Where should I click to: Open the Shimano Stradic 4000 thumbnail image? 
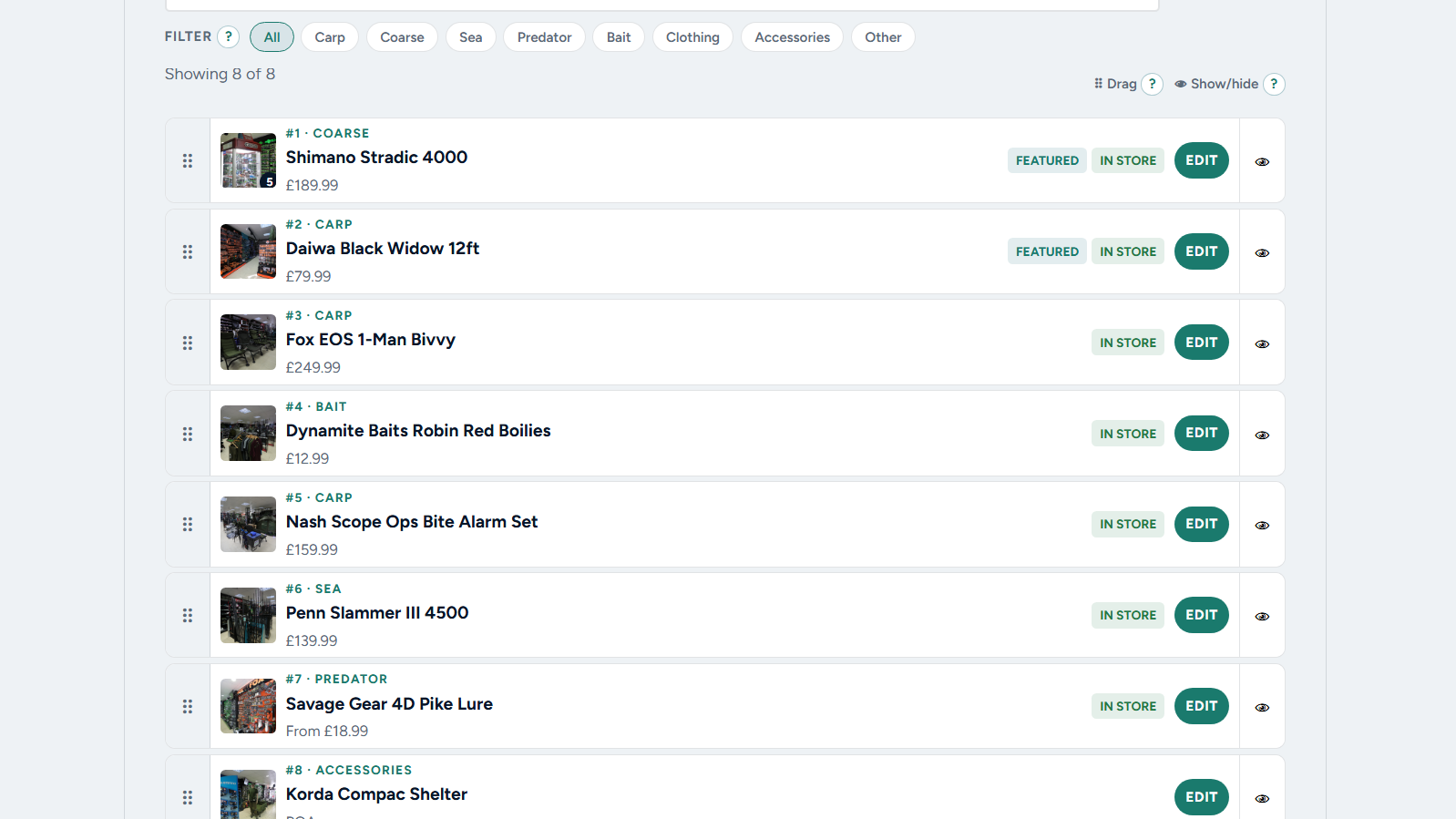pyautogui.click(x=248, y=160)
